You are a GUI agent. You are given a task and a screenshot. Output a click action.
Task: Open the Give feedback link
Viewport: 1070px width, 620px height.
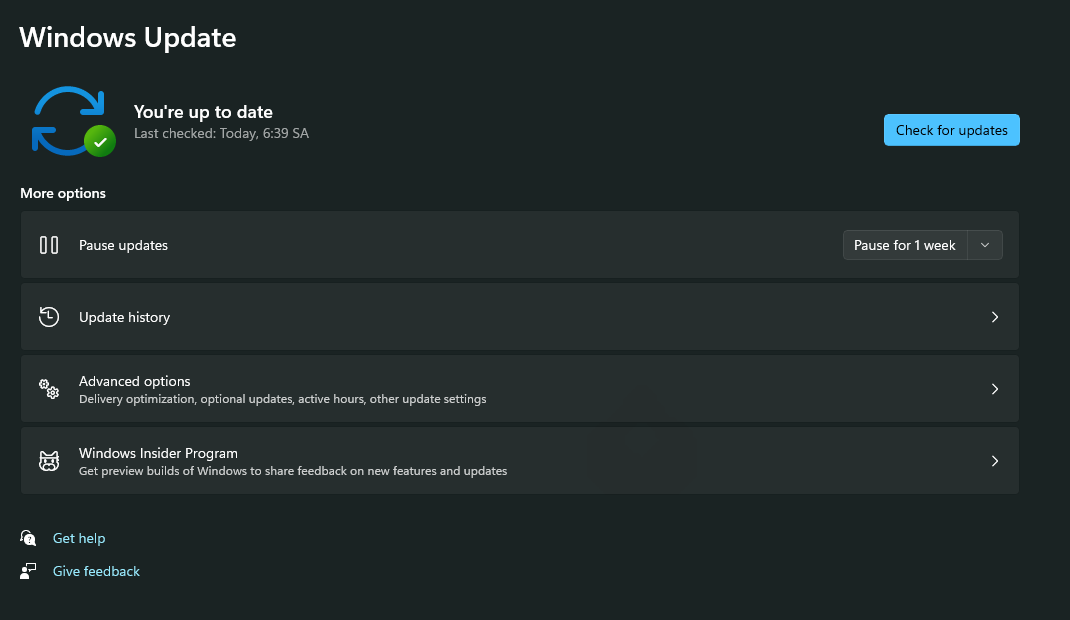(96, 571)
